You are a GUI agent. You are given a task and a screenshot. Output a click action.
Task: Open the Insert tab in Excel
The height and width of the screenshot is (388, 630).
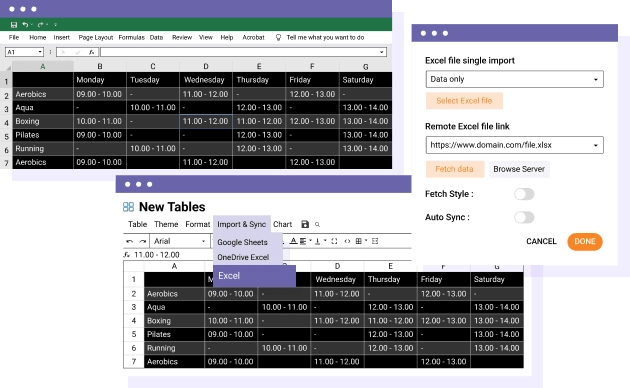61,37
